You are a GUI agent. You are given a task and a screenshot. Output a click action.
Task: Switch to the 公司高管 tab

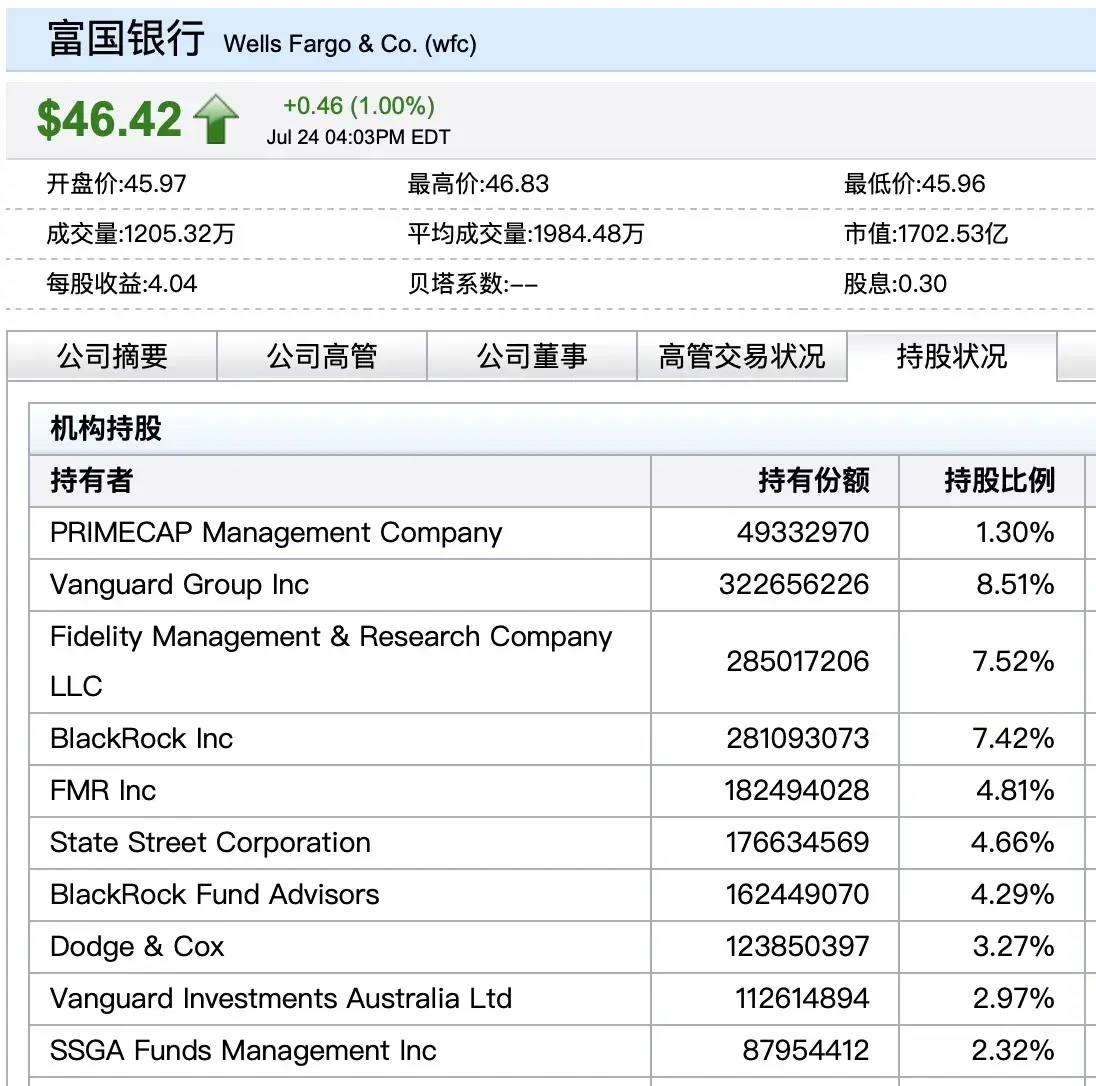pyautogui.click(x=322, y=357)
